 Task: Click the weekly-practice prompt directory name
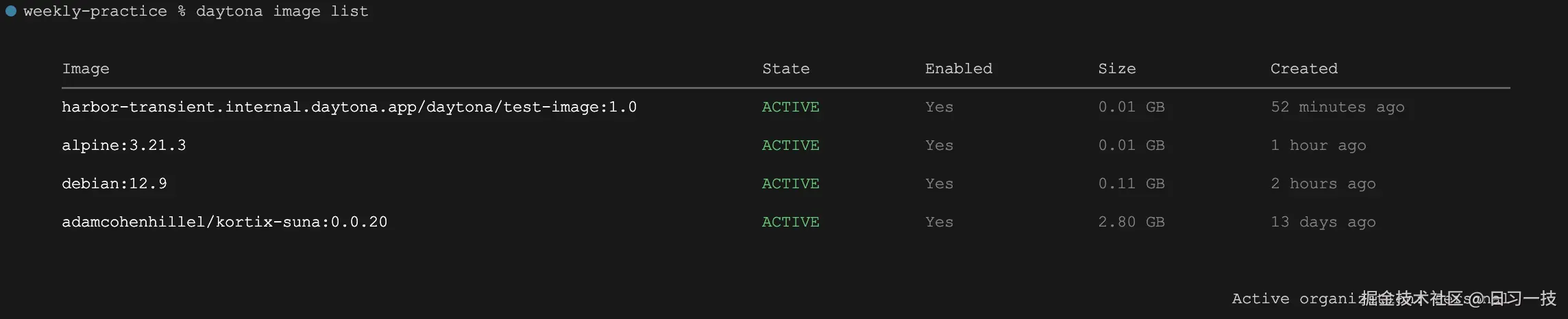95,12
